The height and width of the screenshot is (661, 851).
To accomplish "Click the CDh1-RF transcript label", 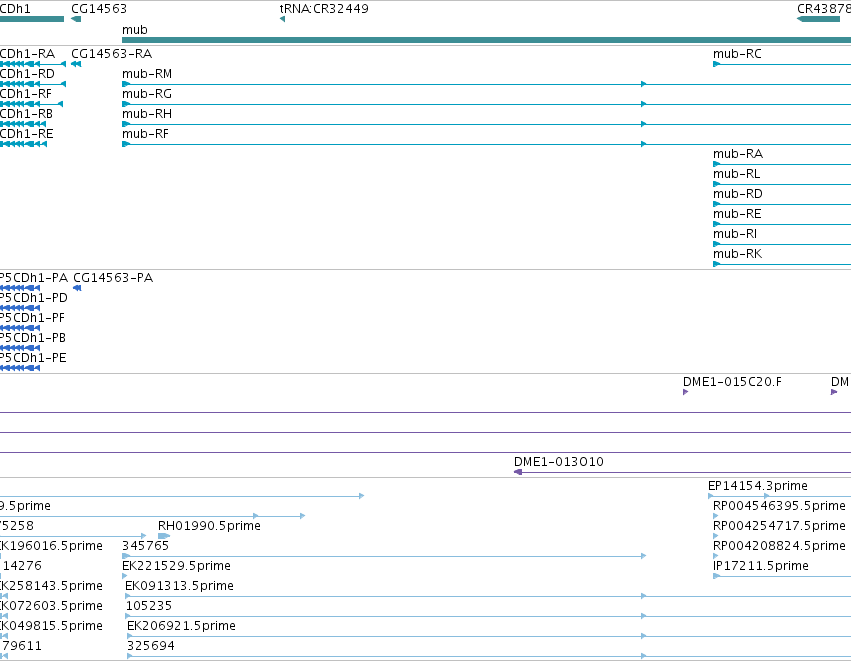I will pos(26,94).
